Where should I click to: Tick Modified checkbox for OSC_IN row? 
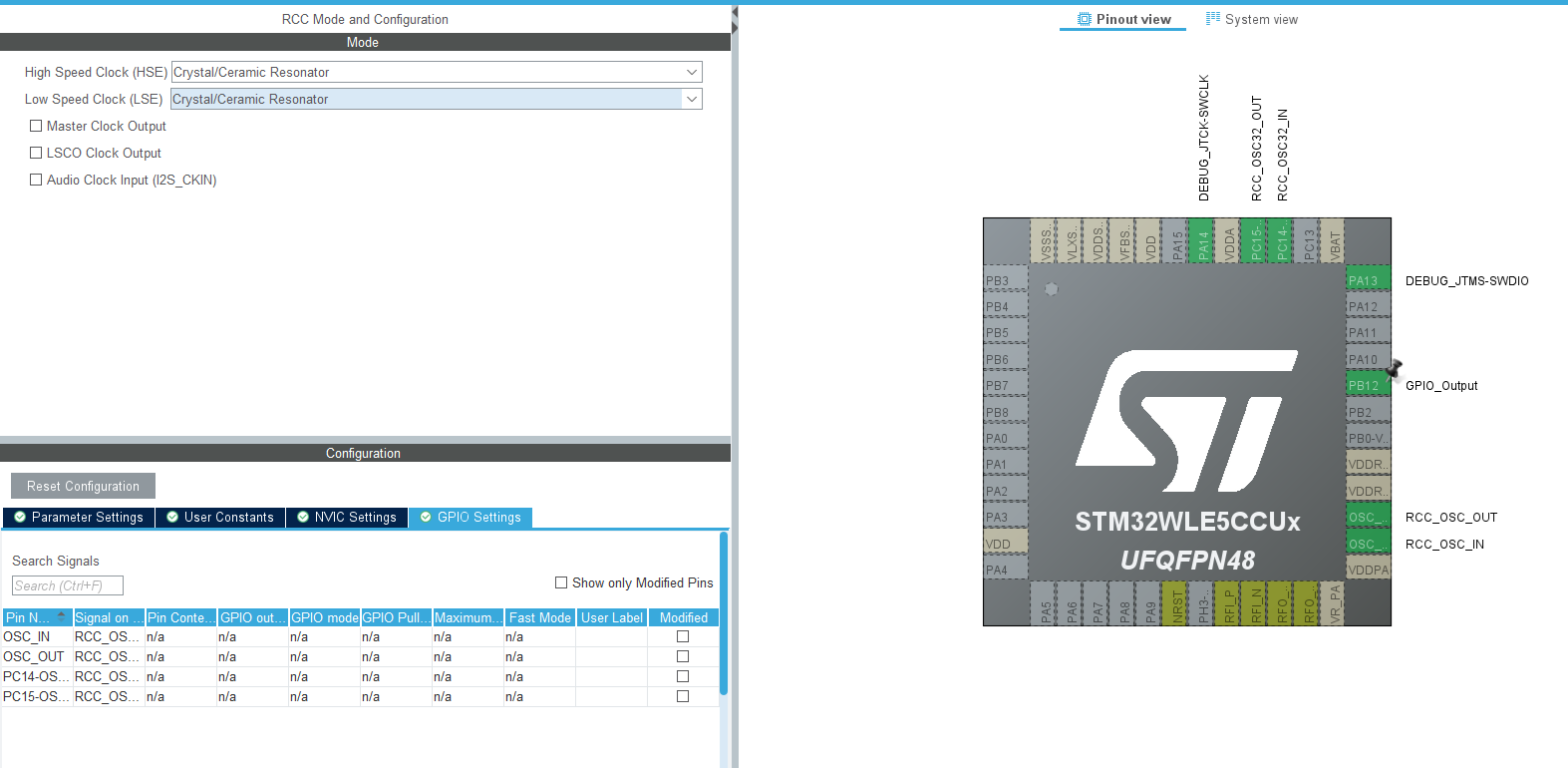tap(683, 636)
